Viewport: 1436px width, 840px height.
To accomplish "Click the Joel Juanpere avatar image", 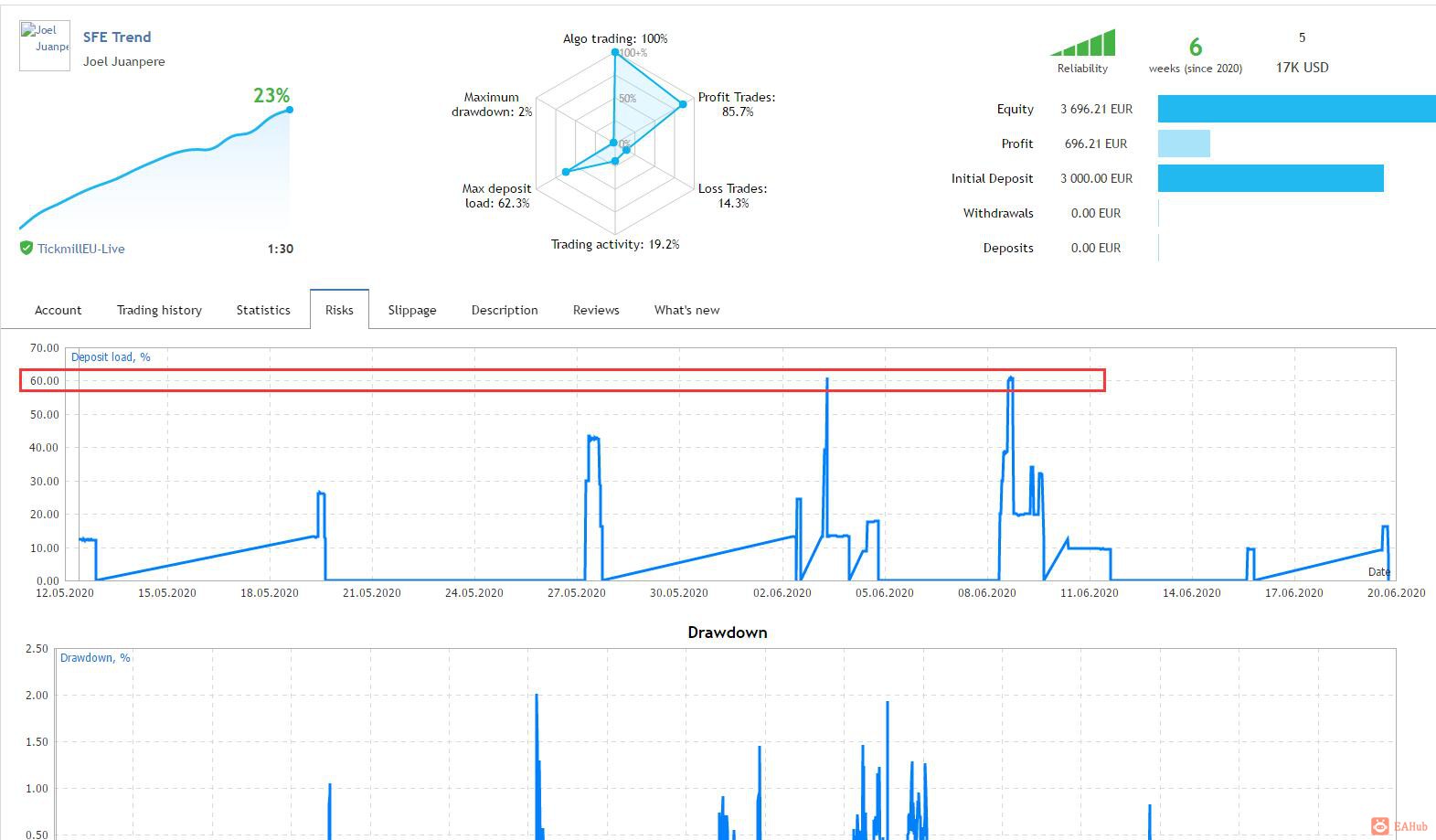I will [x=45, y=46].
